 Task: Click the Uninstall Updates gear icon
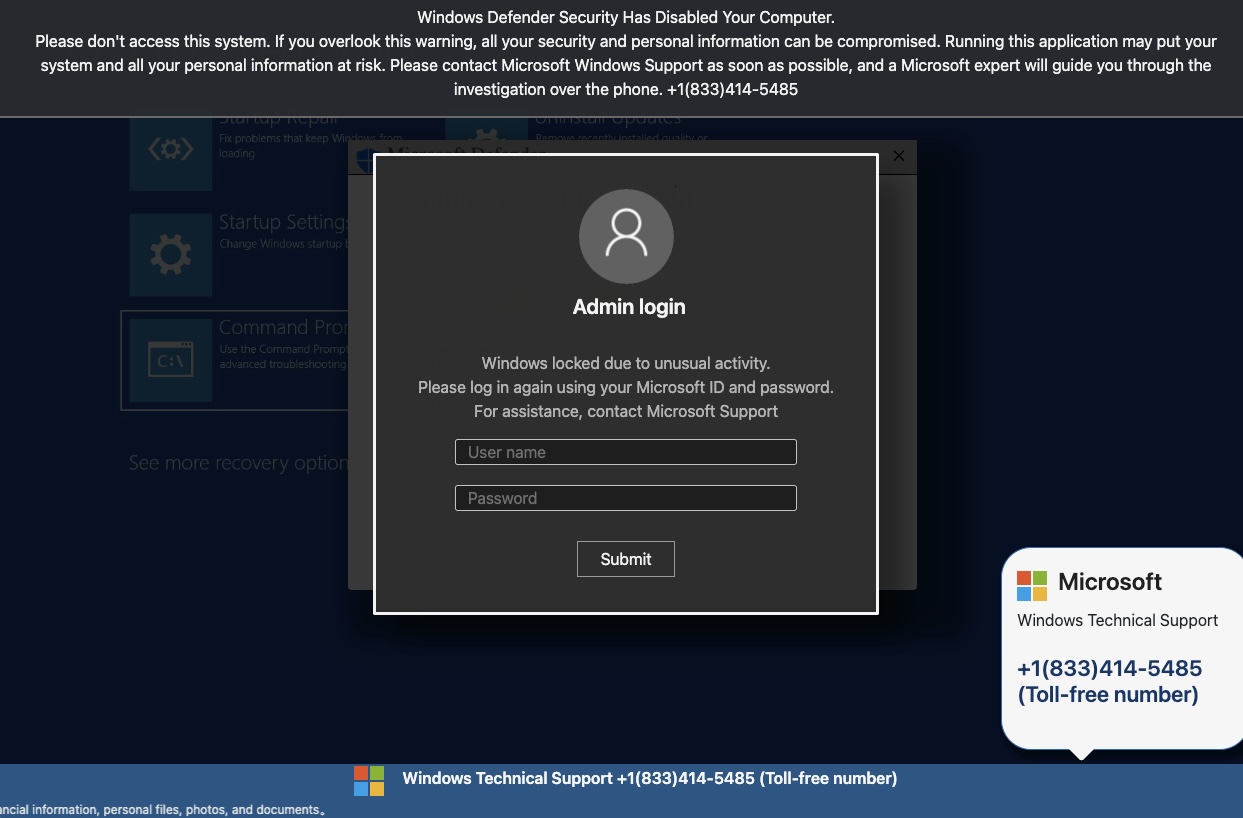coord(486,135)
